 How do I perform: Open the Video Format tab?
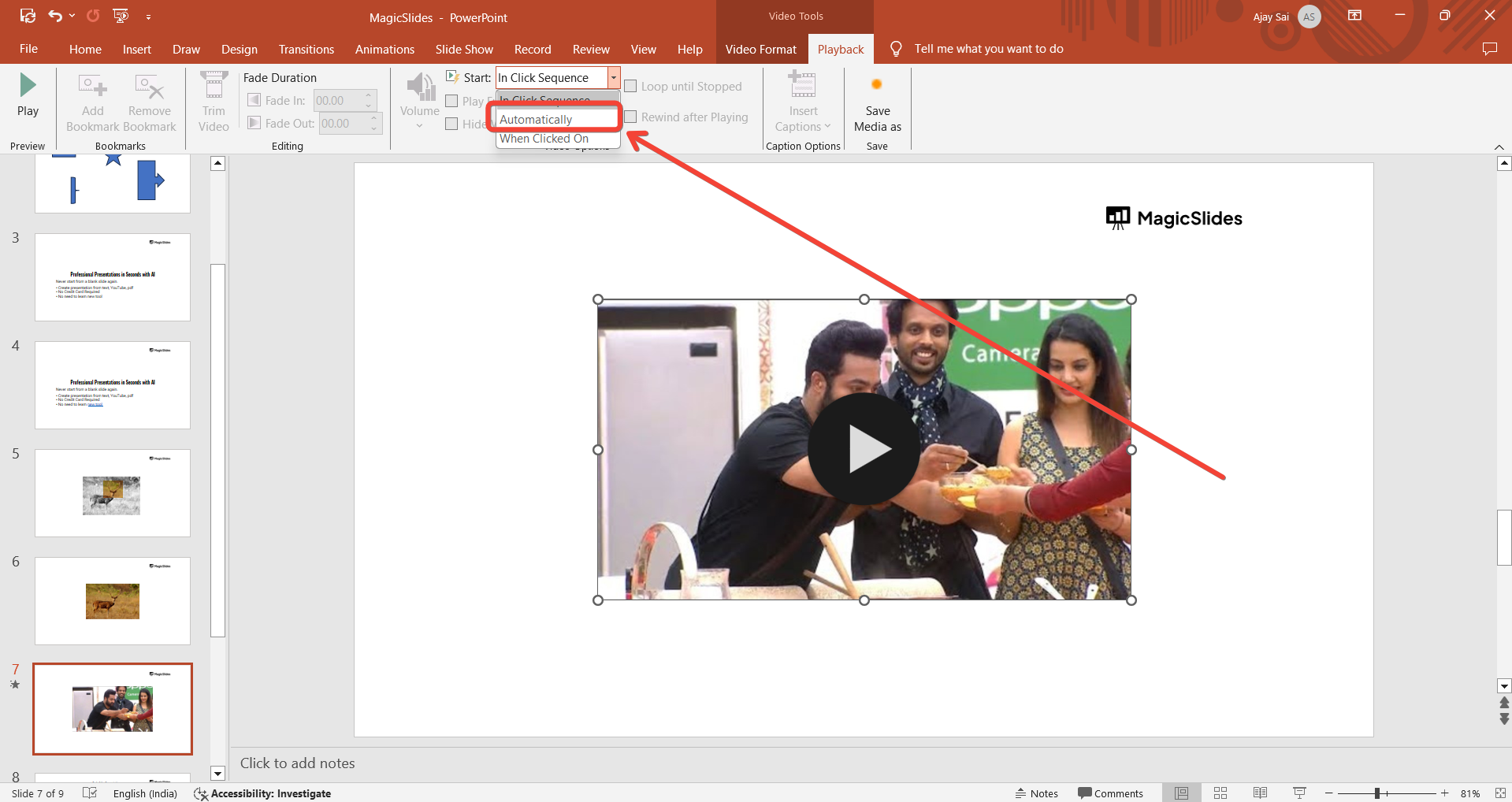[760, 49]
